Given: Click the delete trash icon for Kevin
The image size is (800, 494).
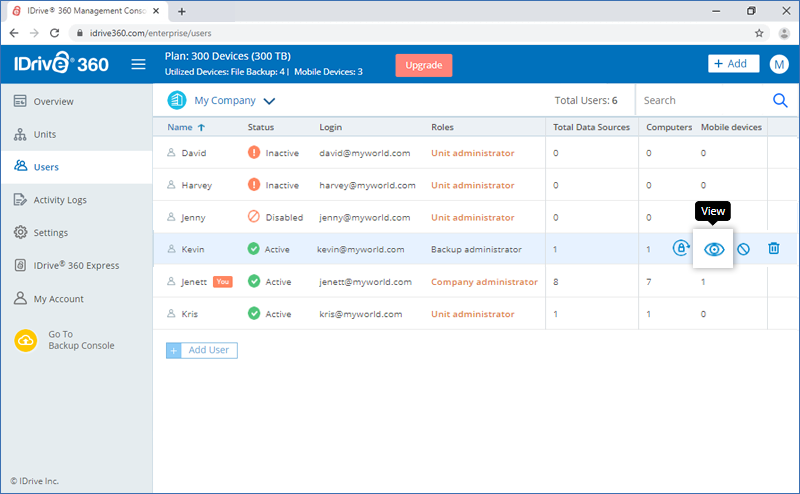Looking at the screenshot, I should 773,248.
